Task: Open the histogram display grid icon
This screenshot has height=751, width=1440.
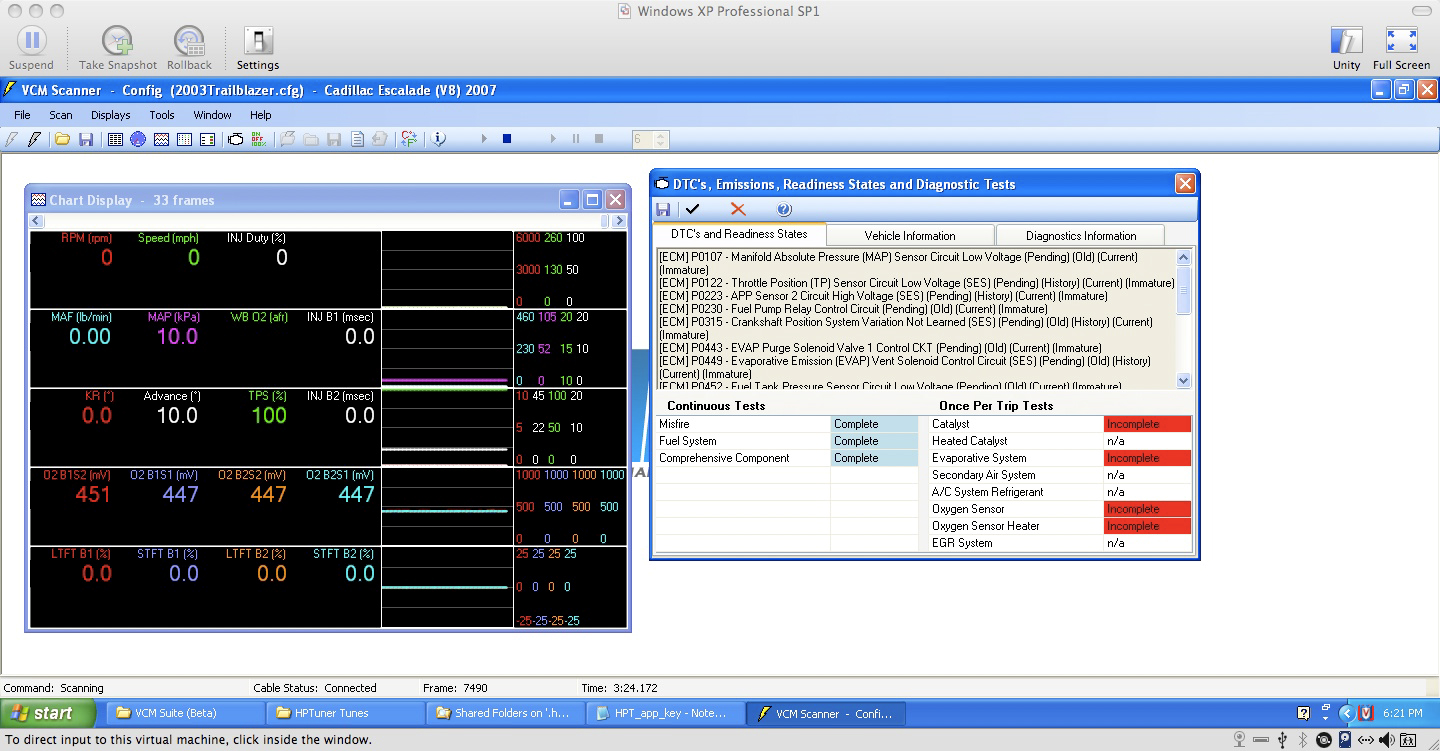Action: (184, 139)
